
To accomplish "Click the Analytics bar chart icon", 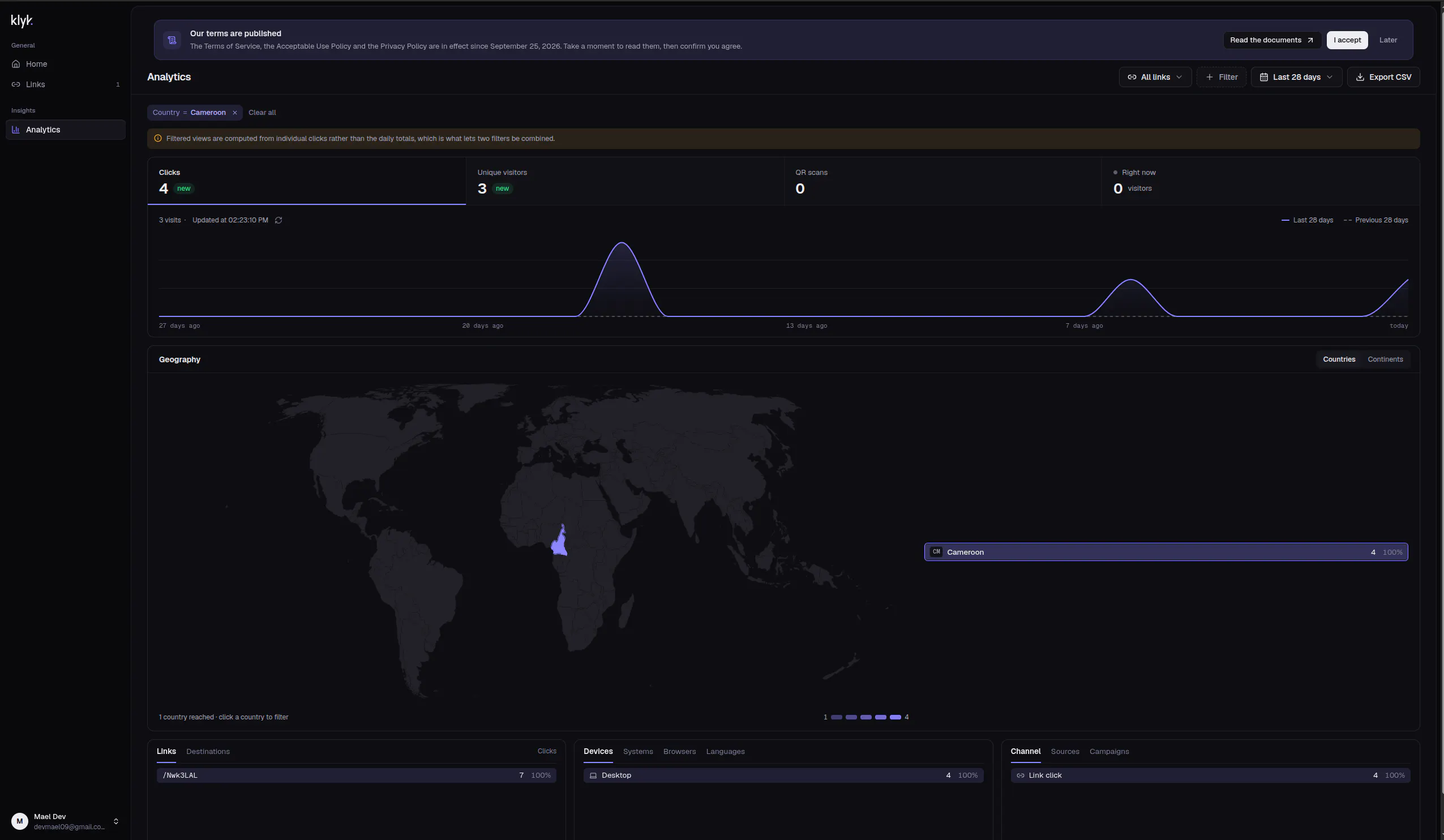I will coord(16,130).
